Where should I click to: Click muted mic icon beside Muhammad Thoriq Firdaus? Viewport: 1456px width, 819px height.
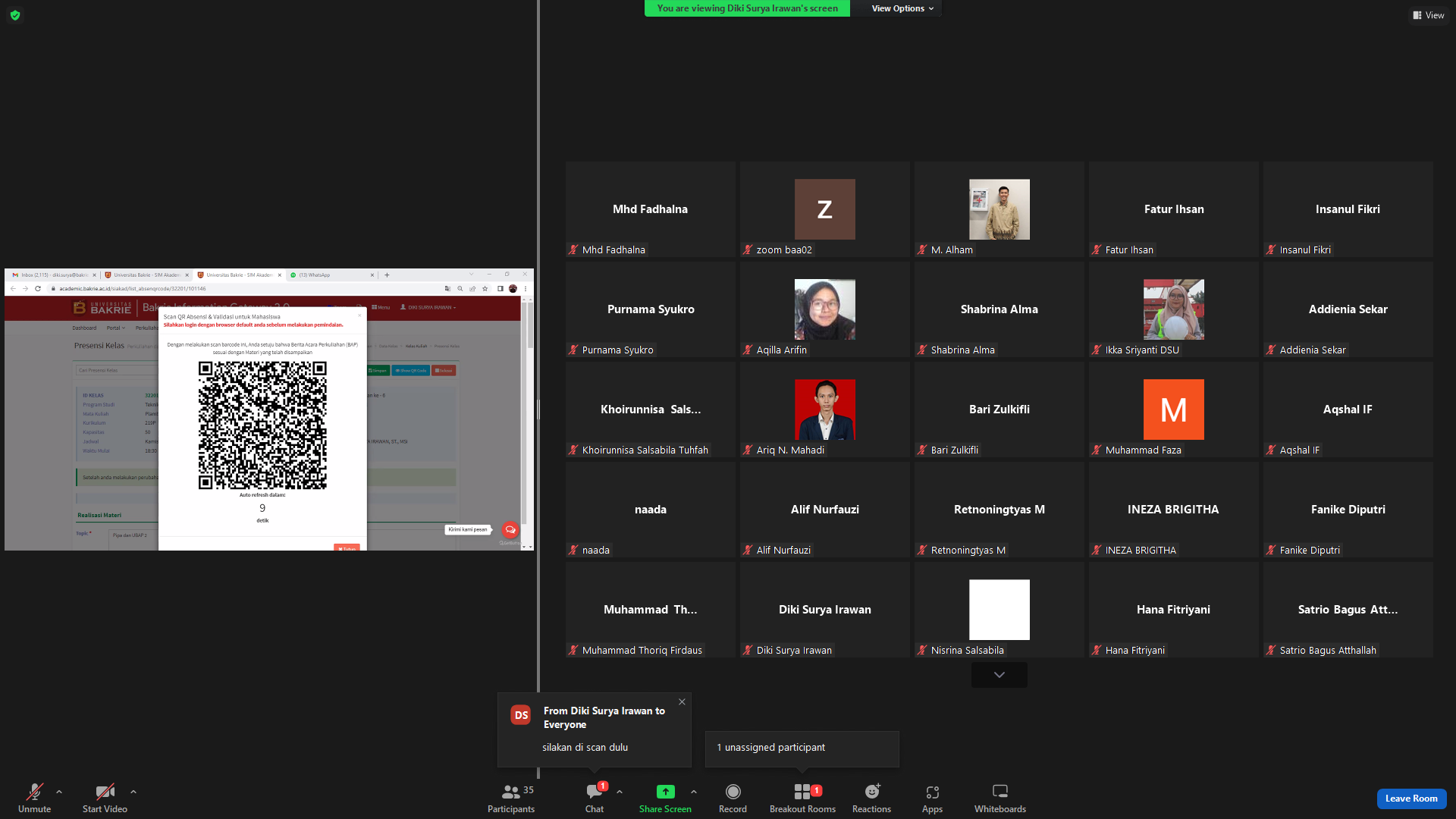click(x=574, y=651)
